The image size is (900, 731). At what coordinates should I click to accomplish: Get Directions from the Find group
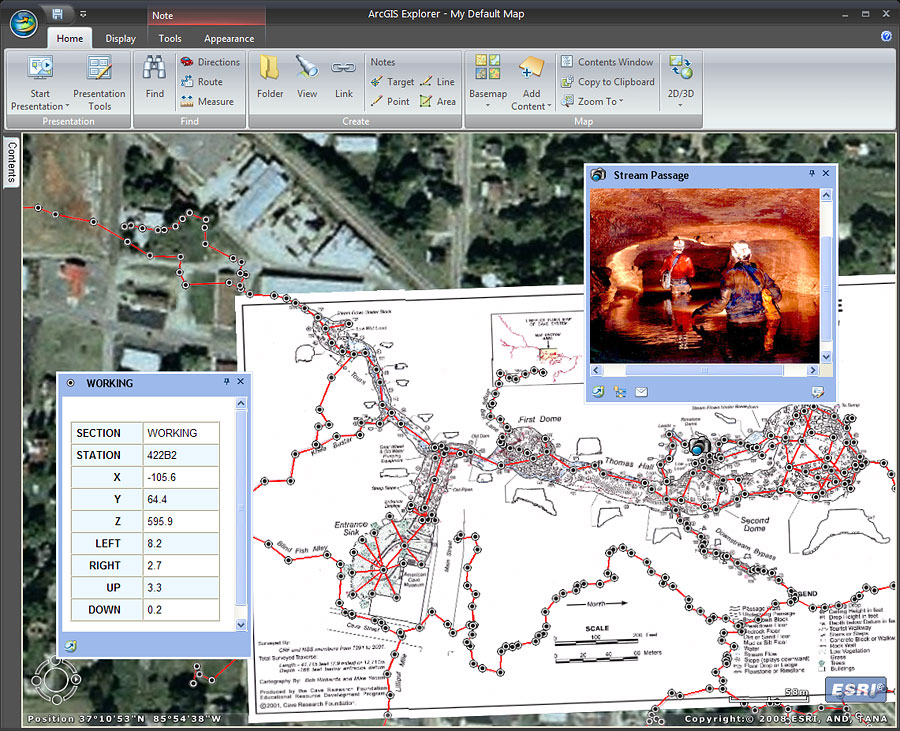(x=210, y=62)
